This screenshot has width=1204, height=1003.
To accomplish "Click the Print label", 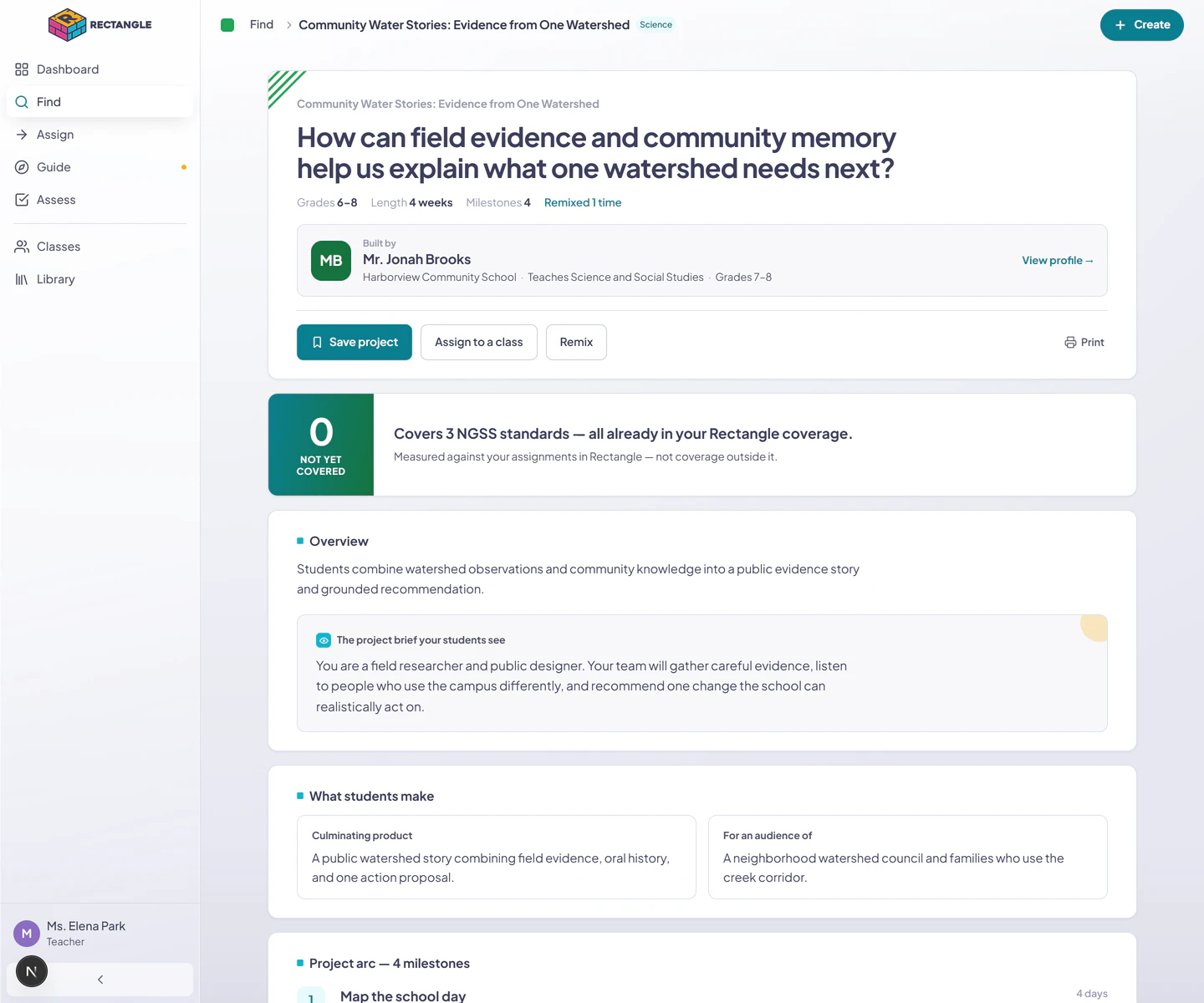I will [1093, 343].
